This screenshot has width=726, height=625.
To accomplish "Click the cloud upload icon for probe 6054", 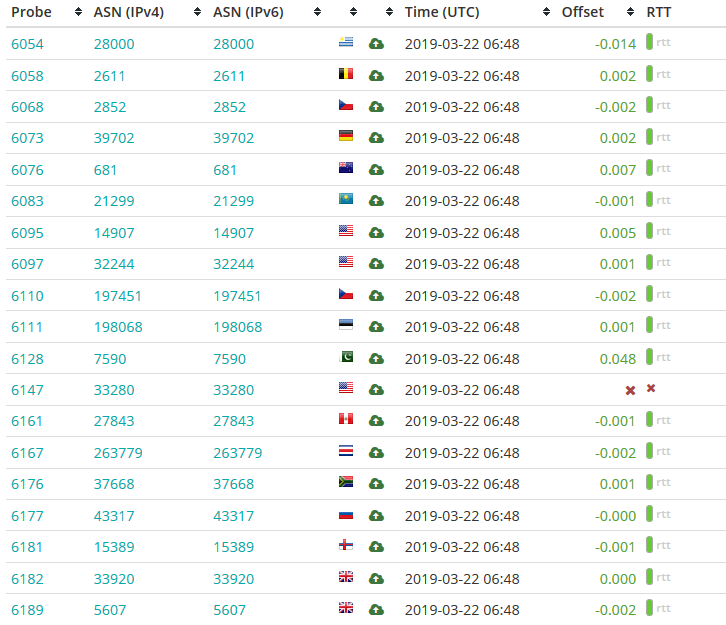I will click(x=376, y=44).
